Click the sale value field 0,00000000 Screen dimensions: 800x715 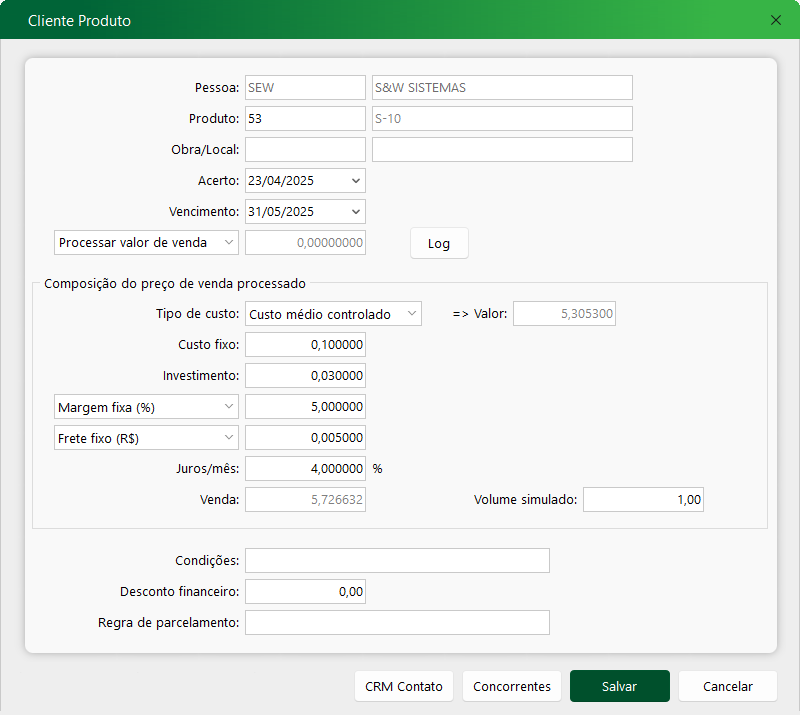pyautogui.click(x=305, y=242)
